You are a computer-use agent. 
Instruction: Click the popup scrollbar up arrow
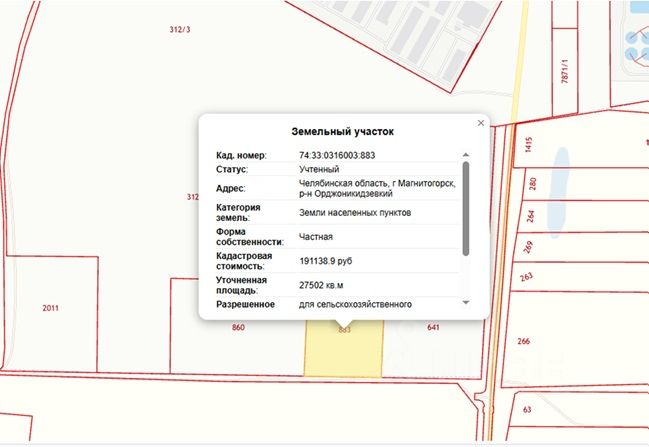466,155
